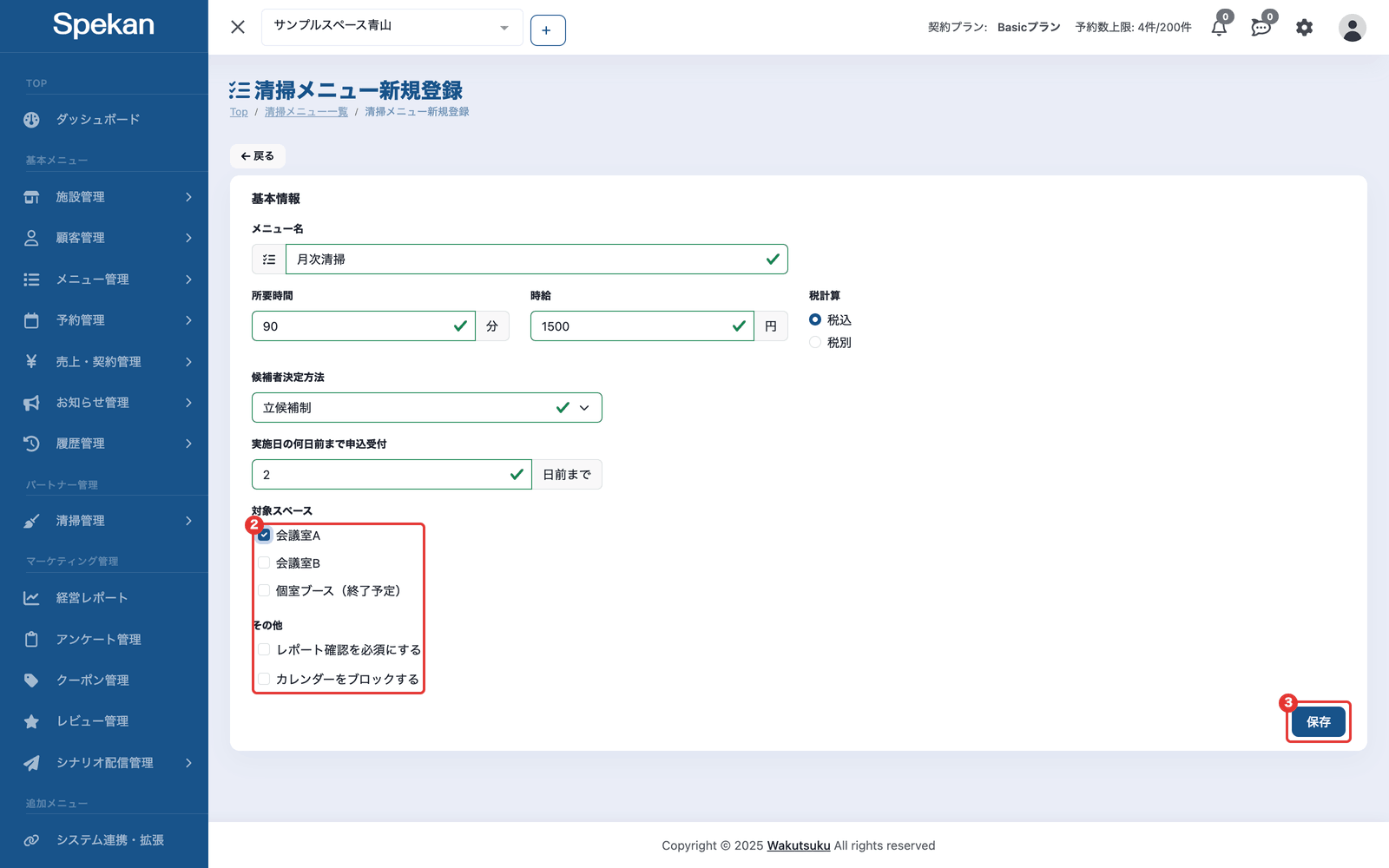
Task: Click the 清掃管理 broom icon
Action: (x=31, y=521)
